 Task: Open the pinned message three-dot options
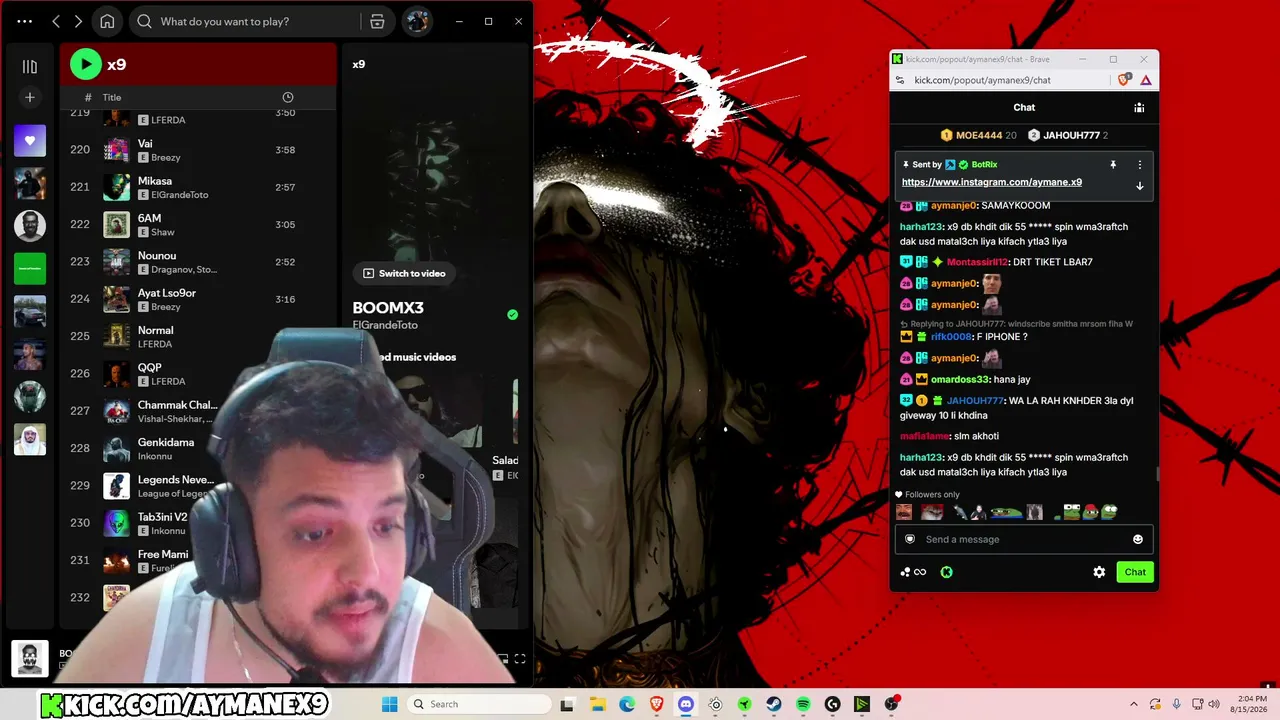pos(1139,165)
